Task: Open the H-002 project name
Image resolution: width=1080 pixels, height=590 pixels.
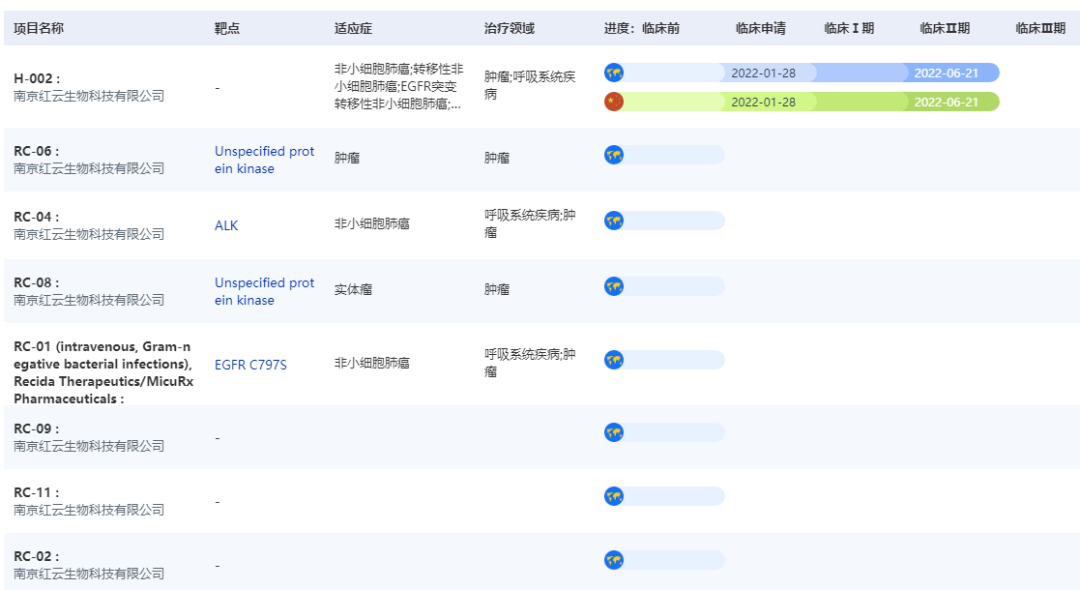Action: [x=37, y=78]
